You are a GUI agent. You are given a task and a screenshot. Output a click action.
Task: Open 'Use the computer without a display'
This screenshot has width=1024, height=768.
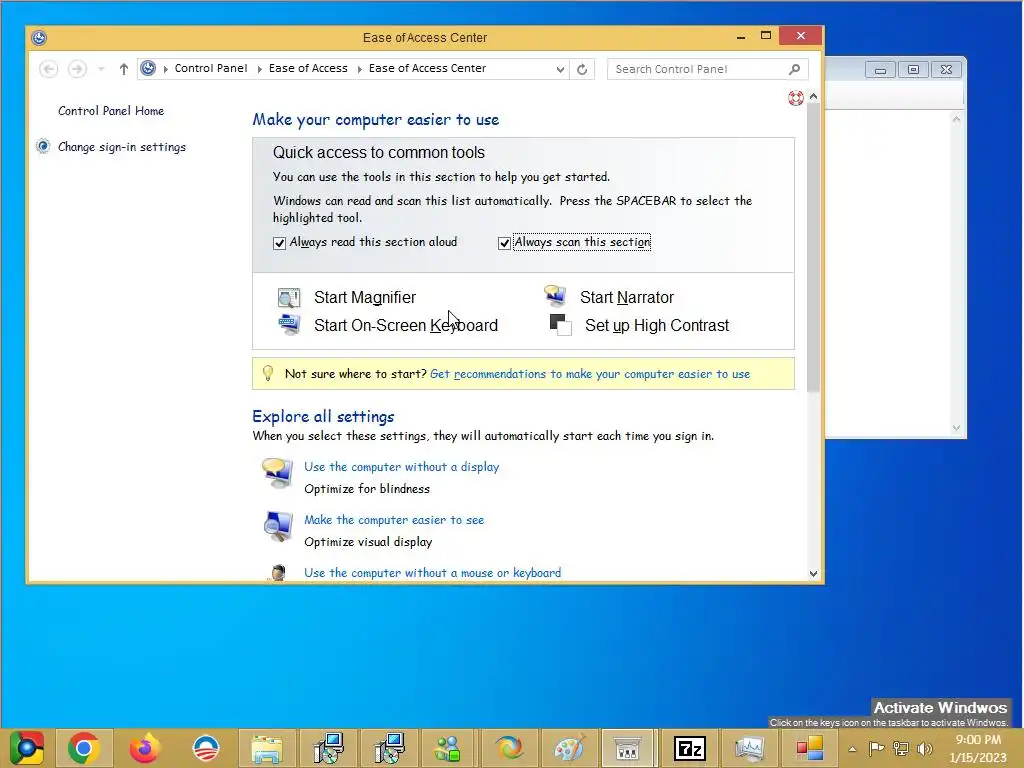[402, 467]
